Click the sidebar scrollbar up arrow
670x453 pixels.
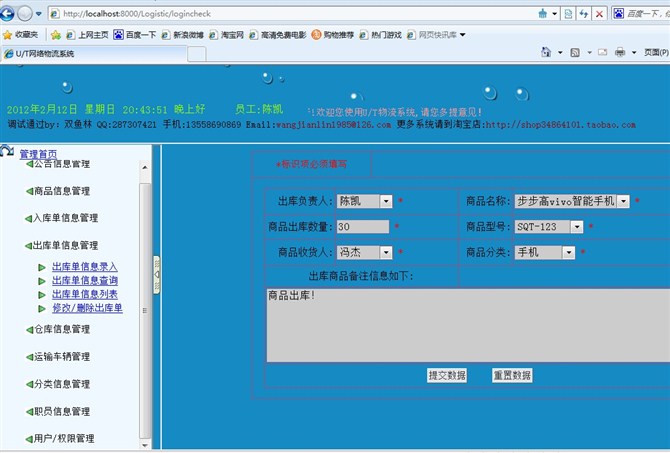tap(145, 167)
